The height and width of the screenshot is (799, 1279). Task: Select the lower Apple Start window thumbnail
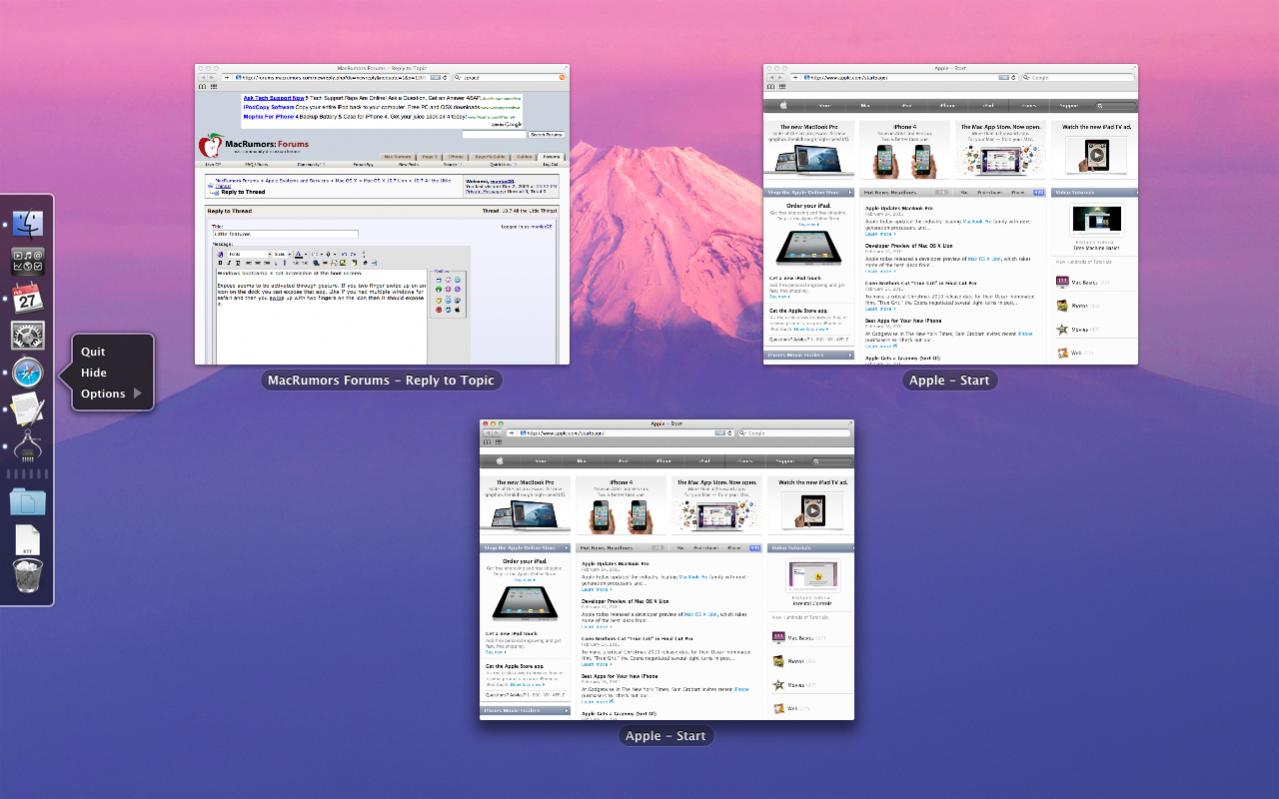[667, 569]
